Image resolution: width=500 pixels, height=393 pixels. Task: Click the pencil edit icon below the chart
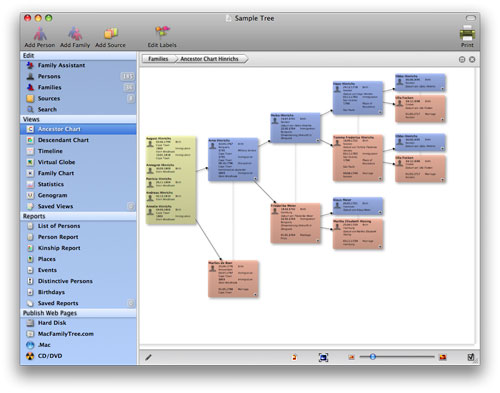coord(148,357)
